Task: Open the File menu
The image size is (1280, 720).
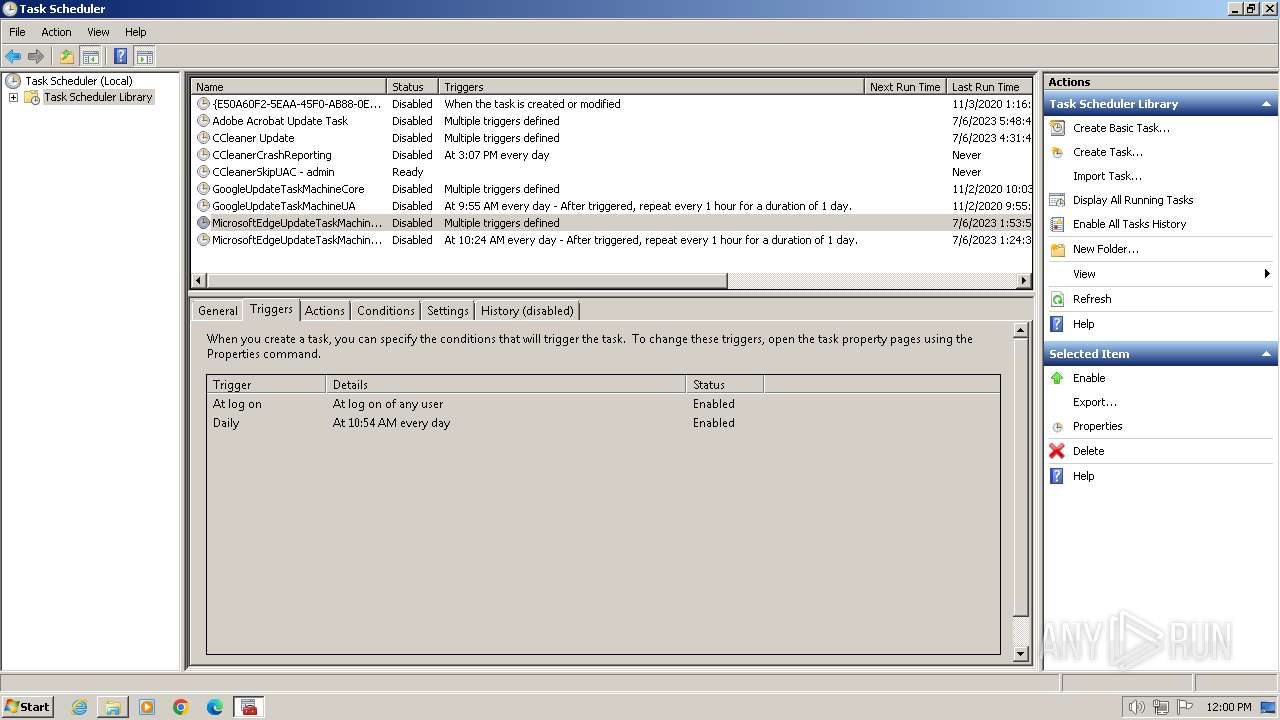Action: (17, 32)
